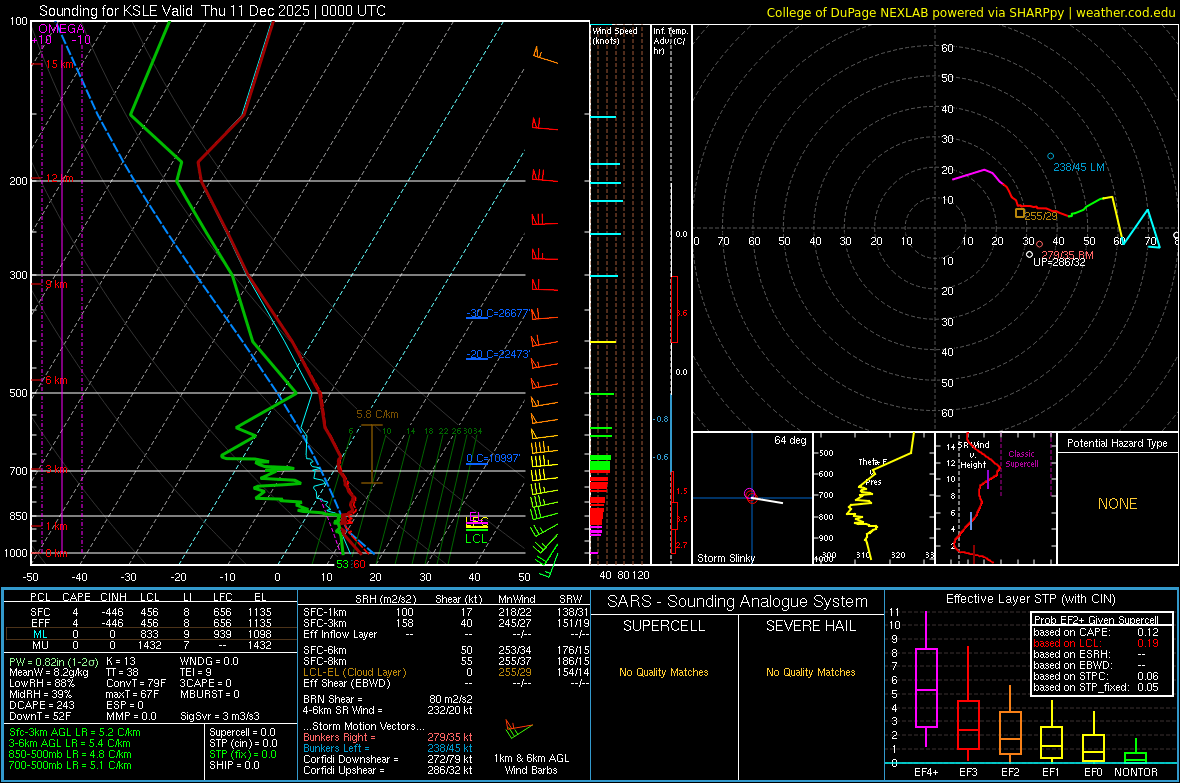Click the '15 km' height marker

pos(60,64)
